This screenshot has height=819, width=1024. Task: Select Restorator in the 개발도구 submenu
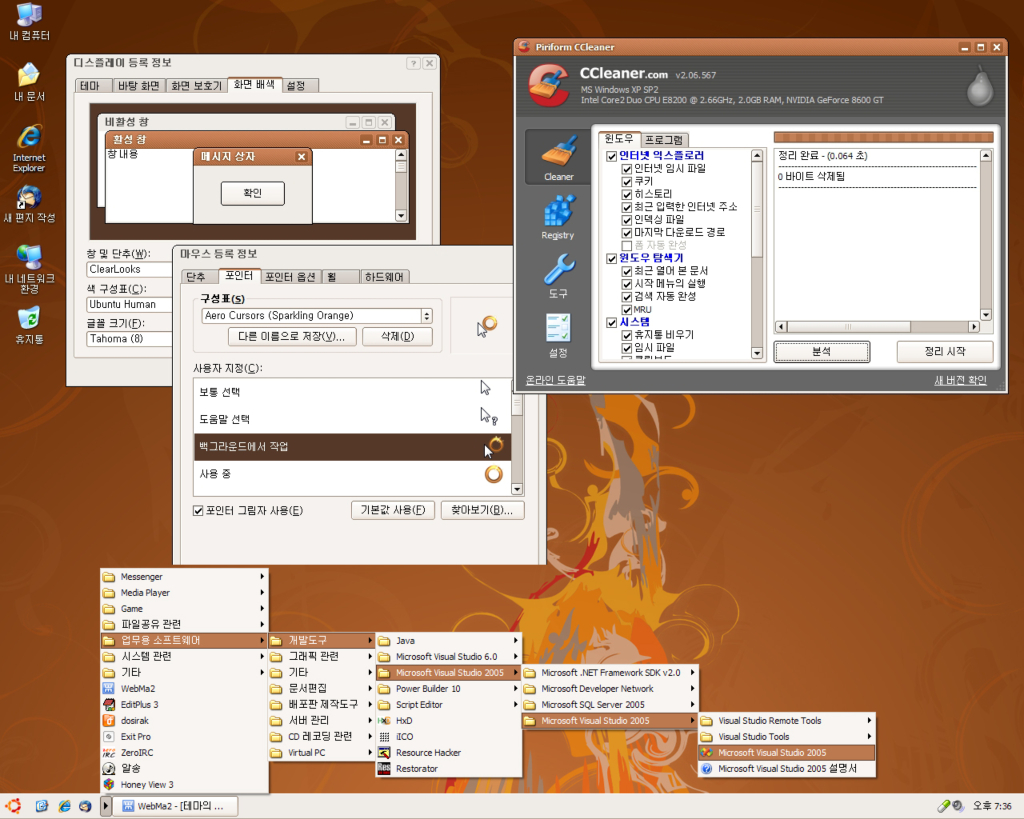pyautogui.click(x=449, y=769)
